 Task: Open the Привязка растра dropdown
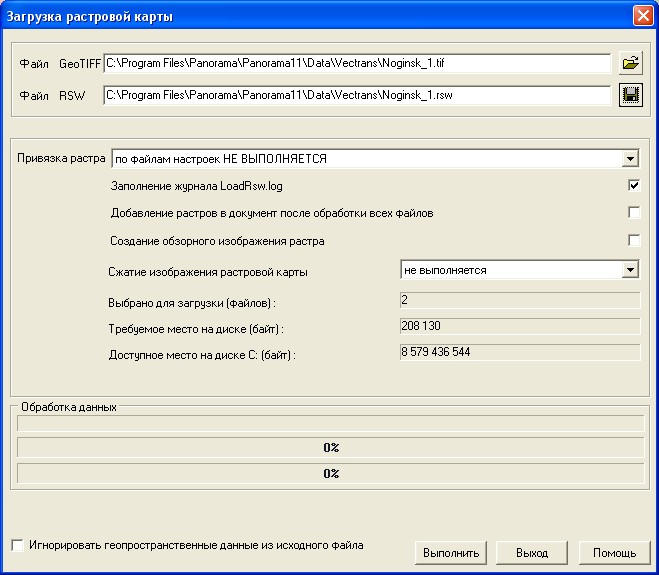point(629,158)
